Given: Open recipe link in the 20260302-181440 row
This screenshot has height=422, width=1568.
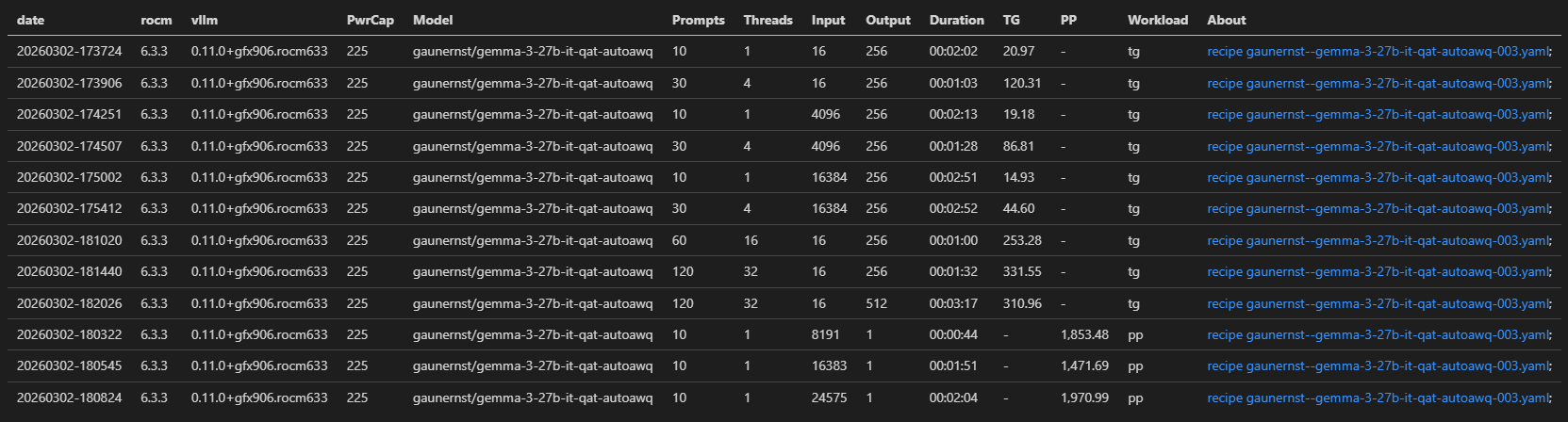Looking at the screenshot, I should click(x=1378, y=271).
